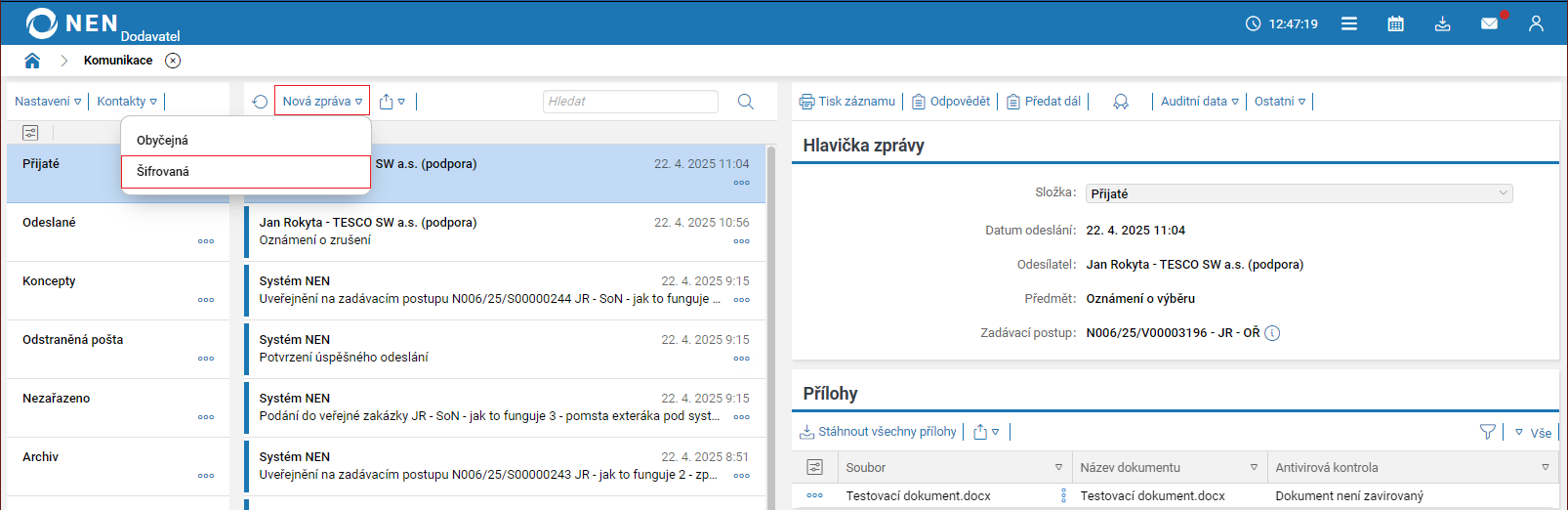The height and width of the screenshot is (510, 1568).
Task: Click Testovací dokument.docx in Soubor column
Action: [918, 495]
